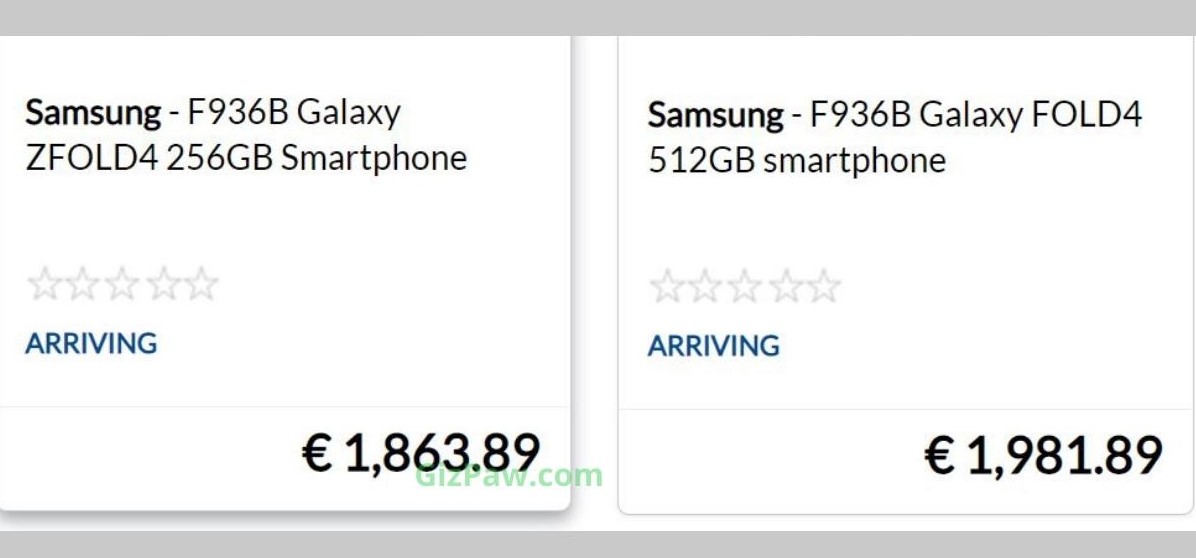Click first star of ZFOLD4 256GB rating

(x=44, y=285)
